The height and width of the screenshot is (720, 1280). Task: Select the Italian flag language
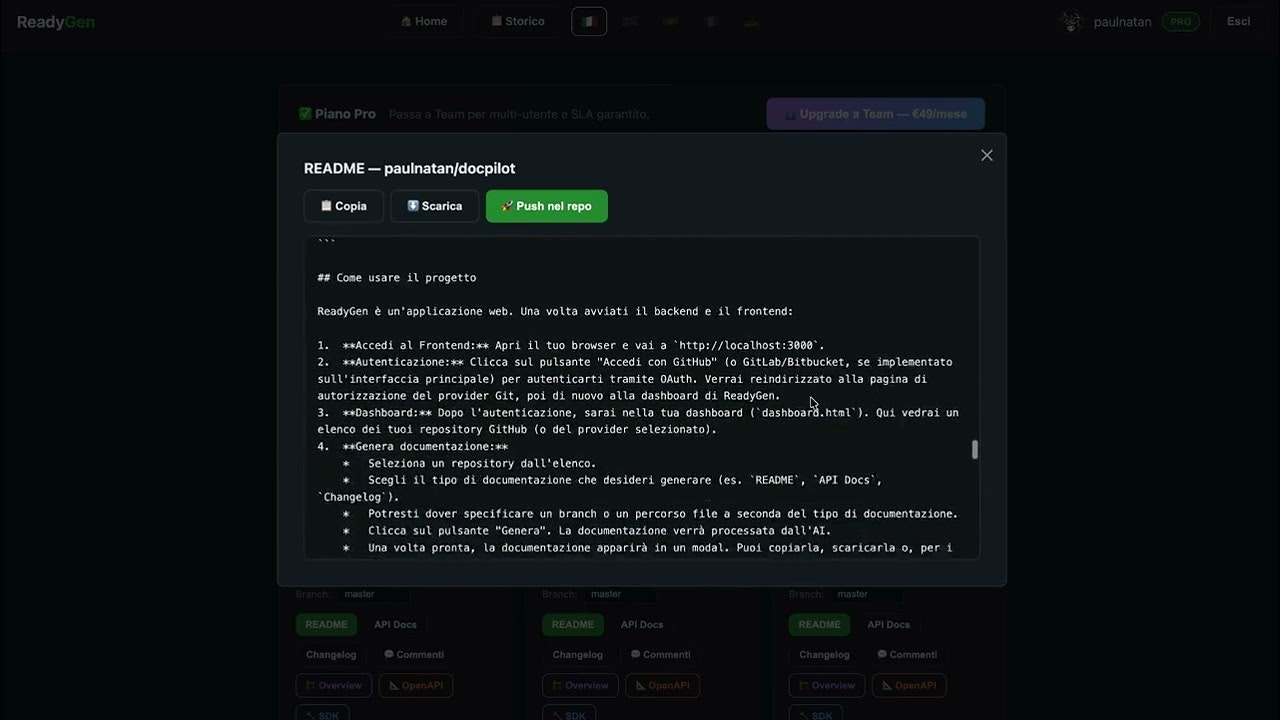click(589, 21)
